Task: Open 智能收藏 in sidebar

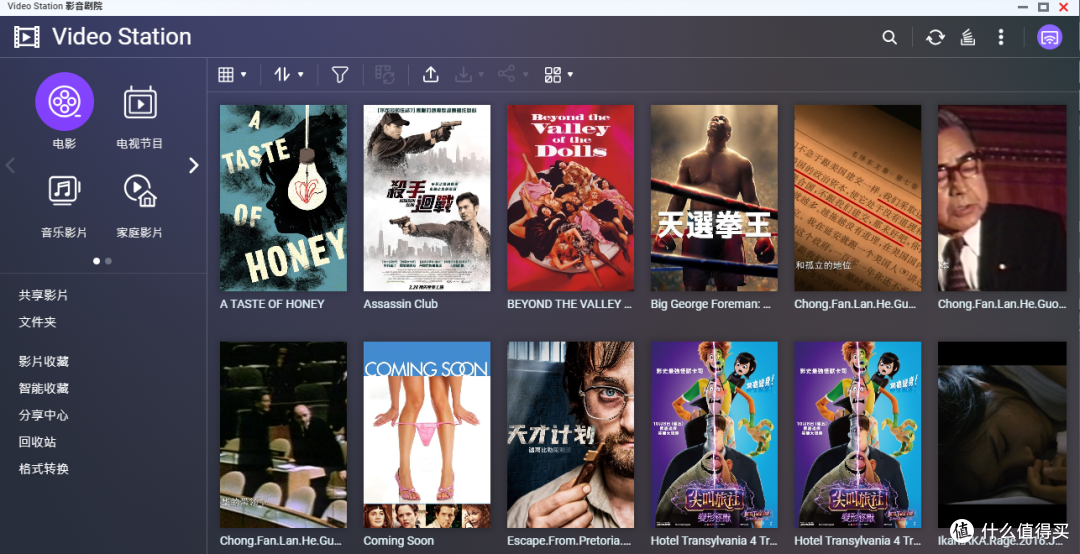Action: click(43, 388)
